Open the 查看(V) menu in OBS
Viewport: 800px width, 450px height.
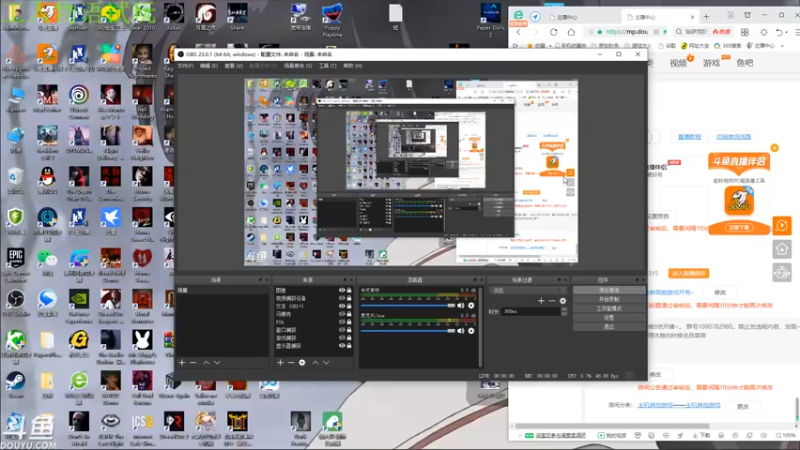click(234, 66)
